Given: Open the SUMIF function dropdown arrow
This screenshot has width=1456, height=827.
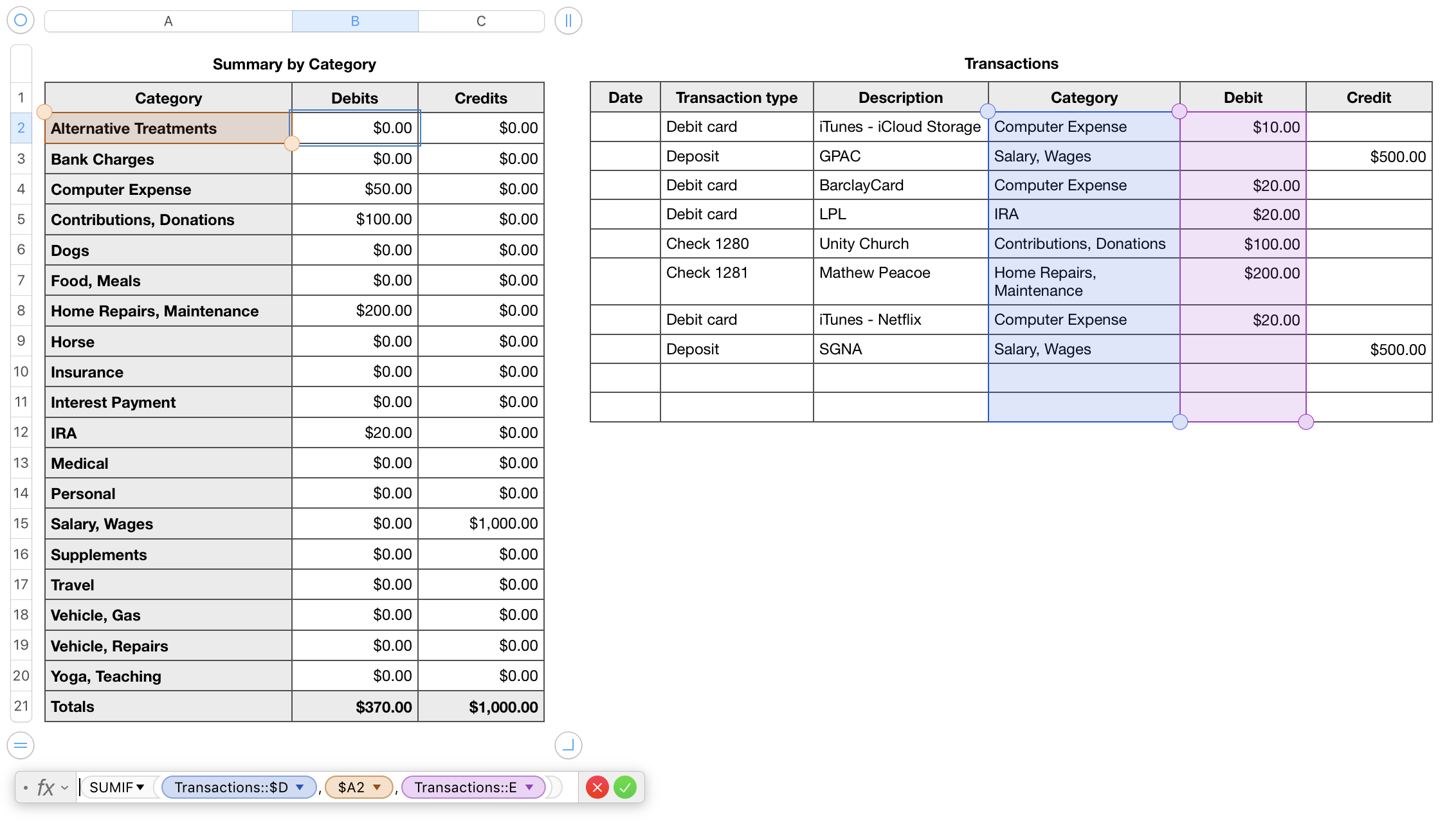Looking at the screenshot, I should [140, 787].
